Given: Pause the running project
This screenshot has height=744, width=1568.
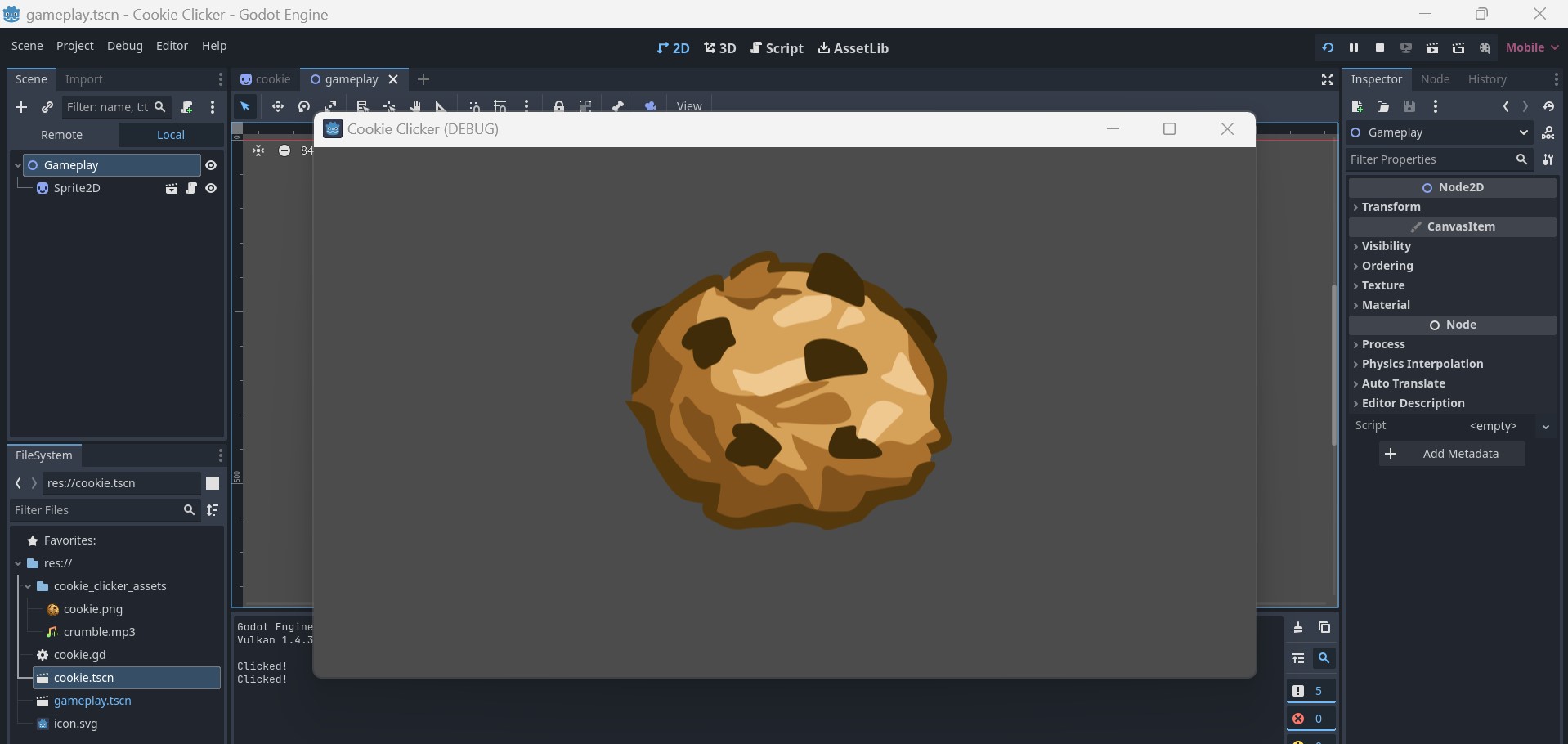Looking at the screenshot, I should pyautogui.click(x=1354, y=48).
